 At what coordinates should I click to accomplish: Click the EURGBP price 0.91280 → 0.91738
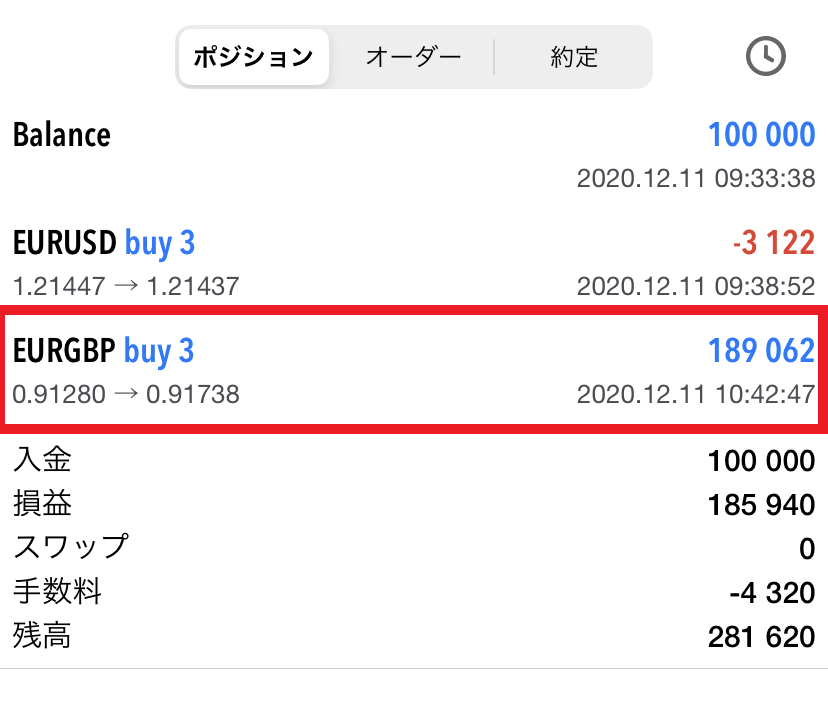(126, 394)
